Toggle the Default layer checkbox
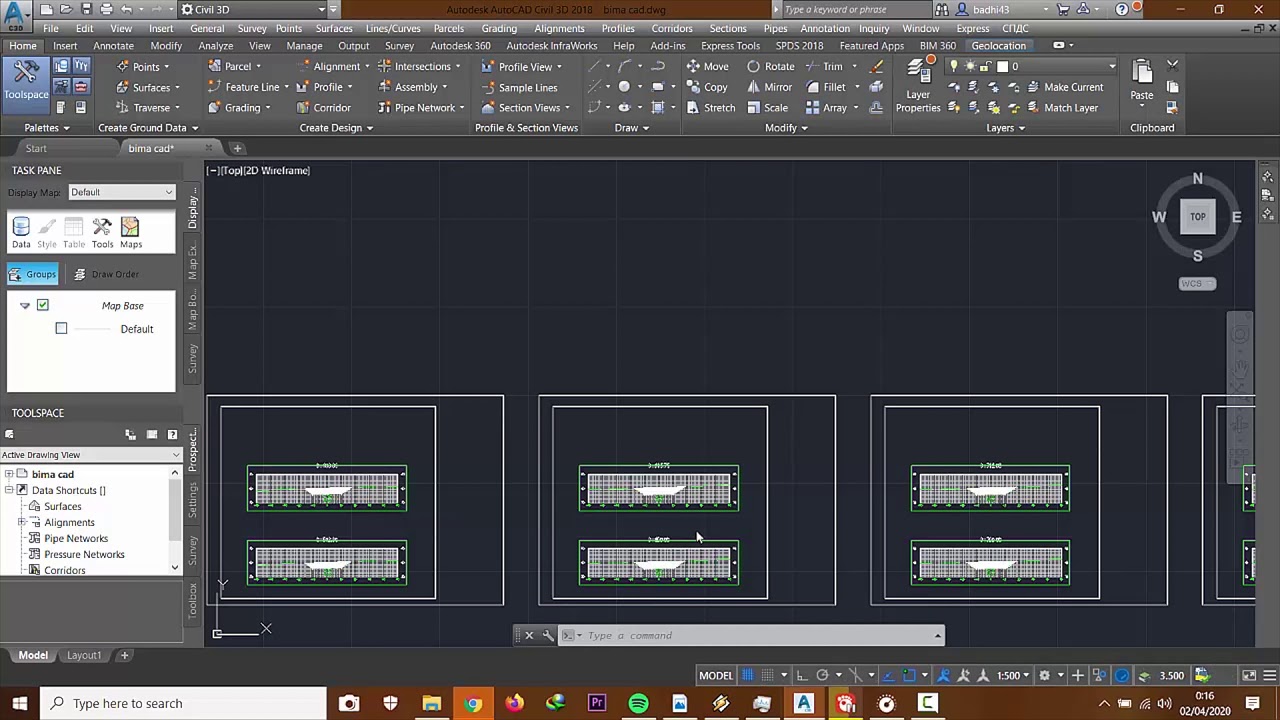The height and width of the screenshot is (720, 1280). [61, 329]
